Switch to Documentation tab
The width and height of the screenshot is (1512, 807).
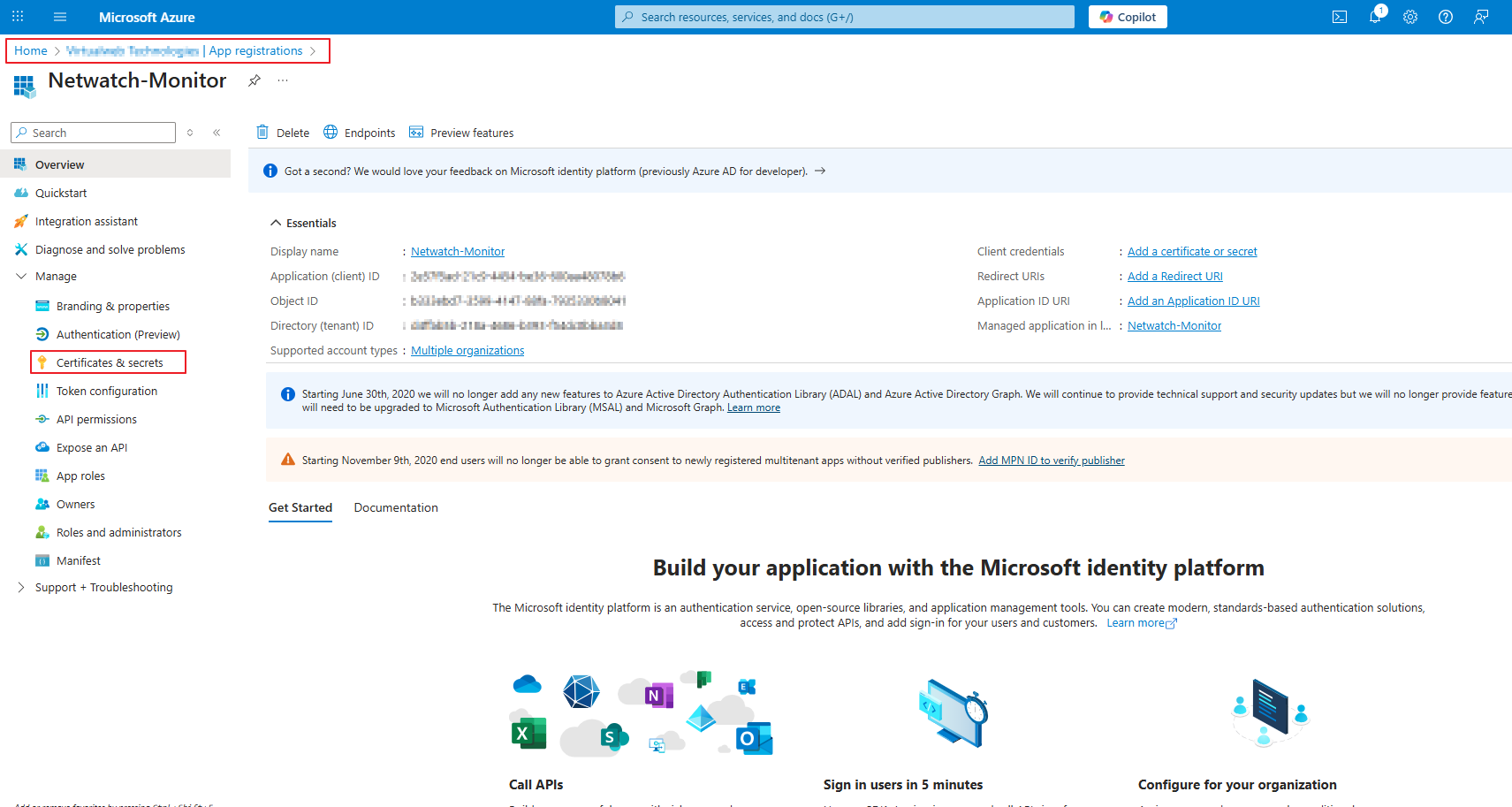coord(396,508)
